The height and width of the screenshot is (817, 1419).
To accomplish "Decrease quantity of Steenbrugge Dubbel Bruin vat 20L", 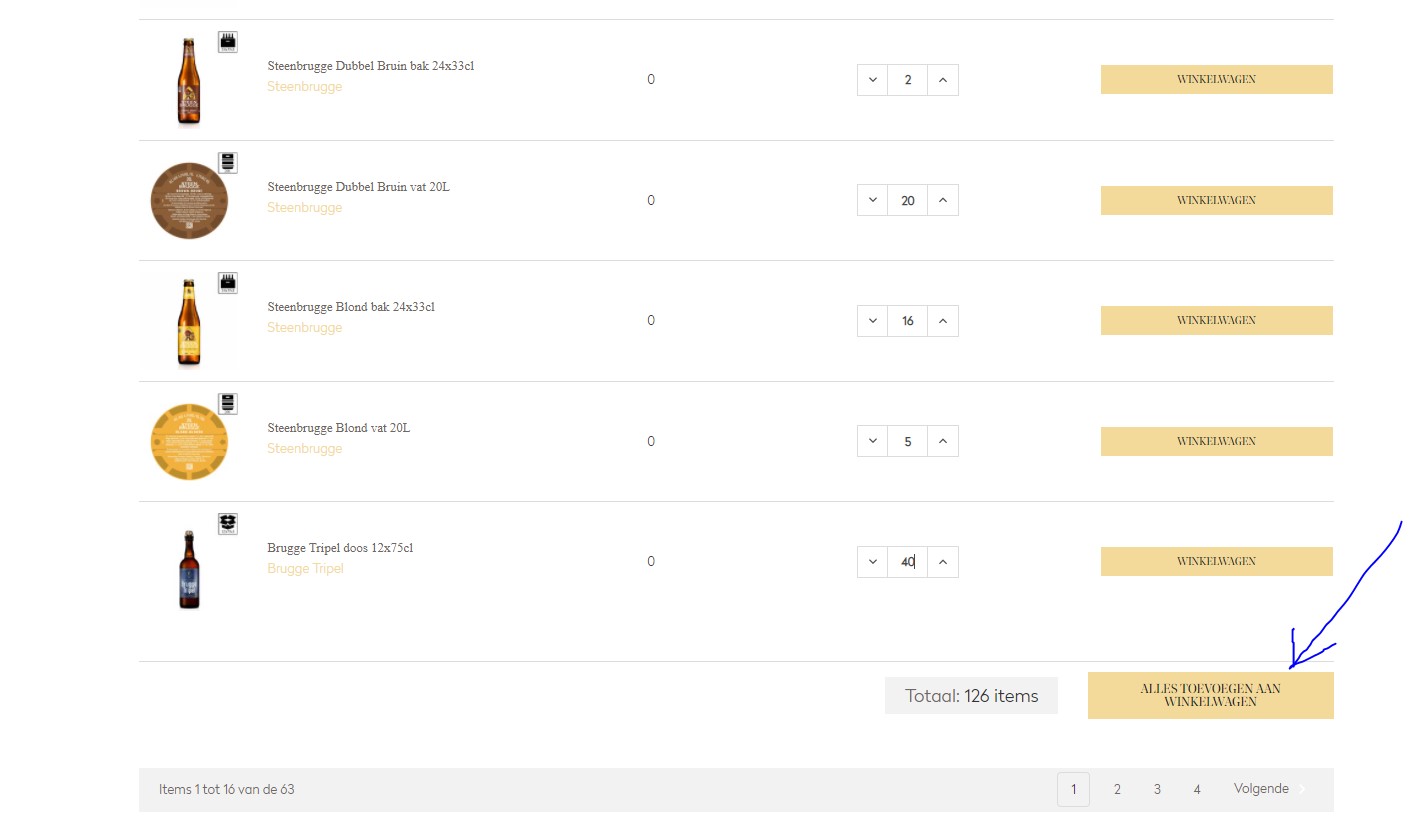I will pyautogui.click(x=872, y=200).
